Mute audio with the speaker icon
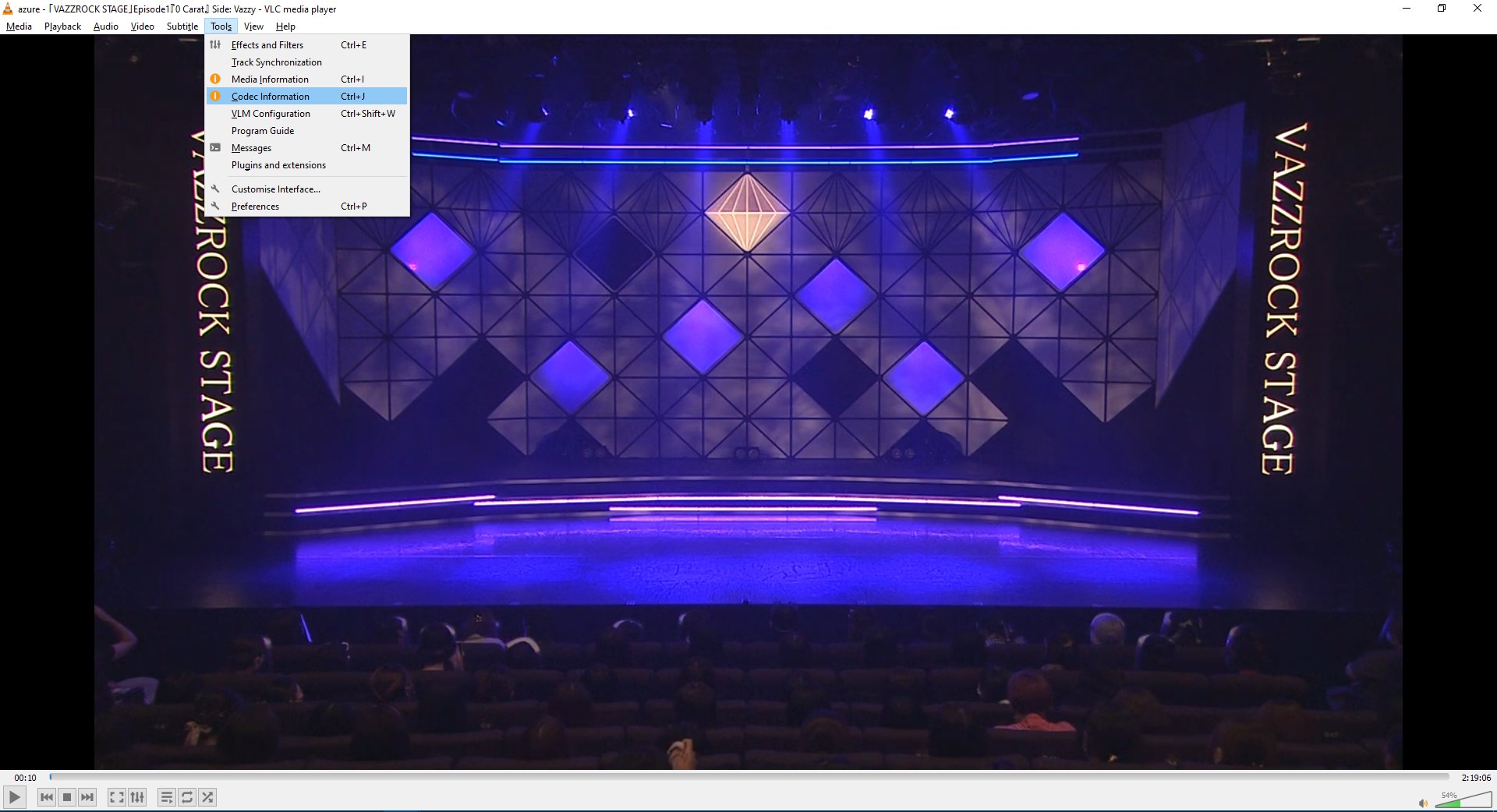Viewport: 1497px width, 812px height. point(1423,803)
